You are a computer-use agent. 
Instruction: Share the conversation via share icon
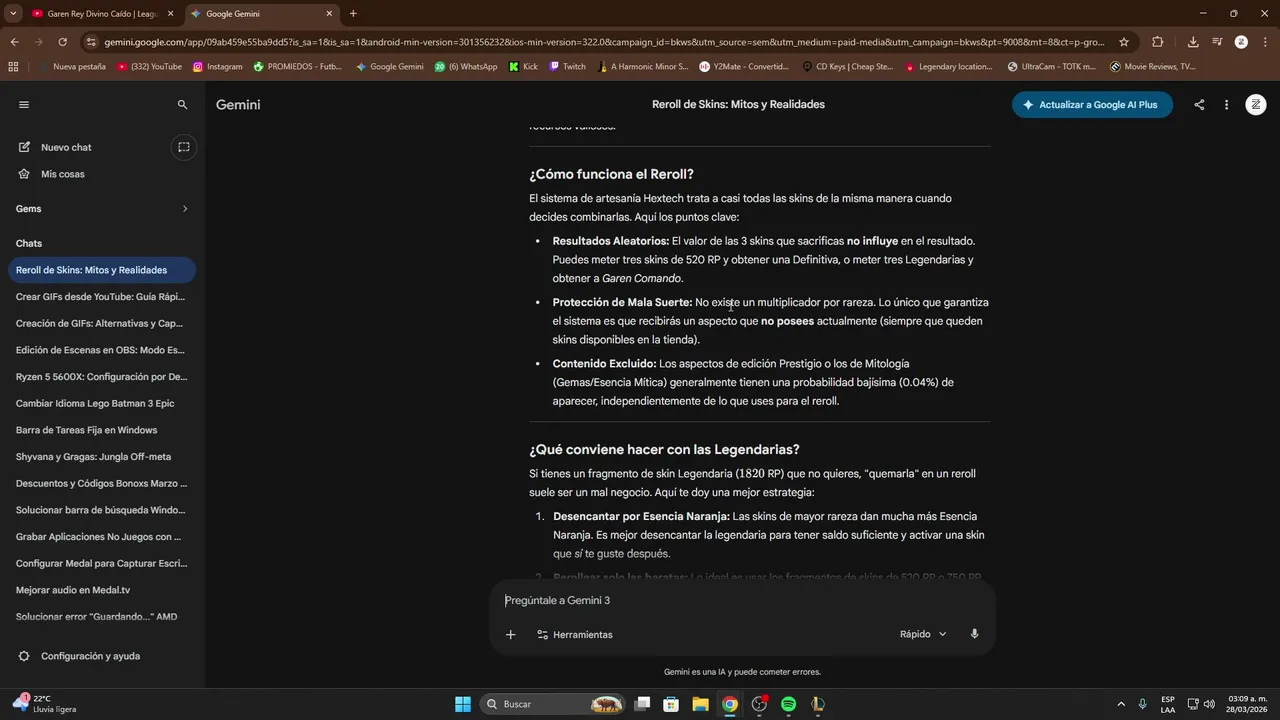click(1199, 105)
